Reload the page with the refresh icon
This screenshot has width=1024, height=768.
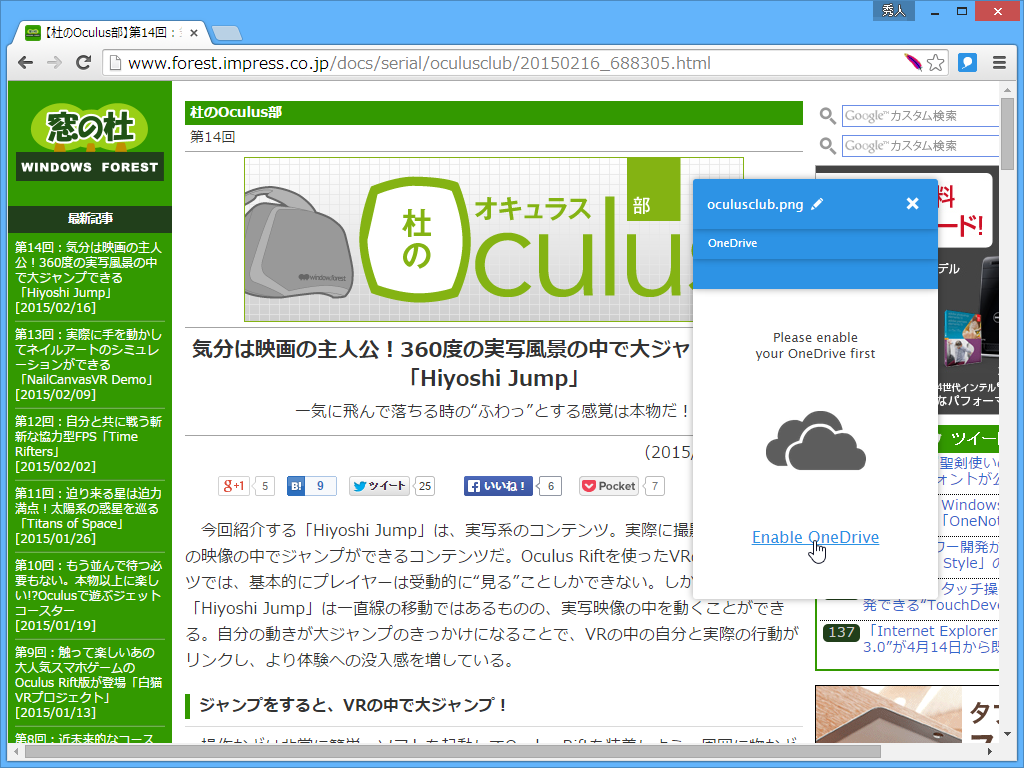pos(84,62)
